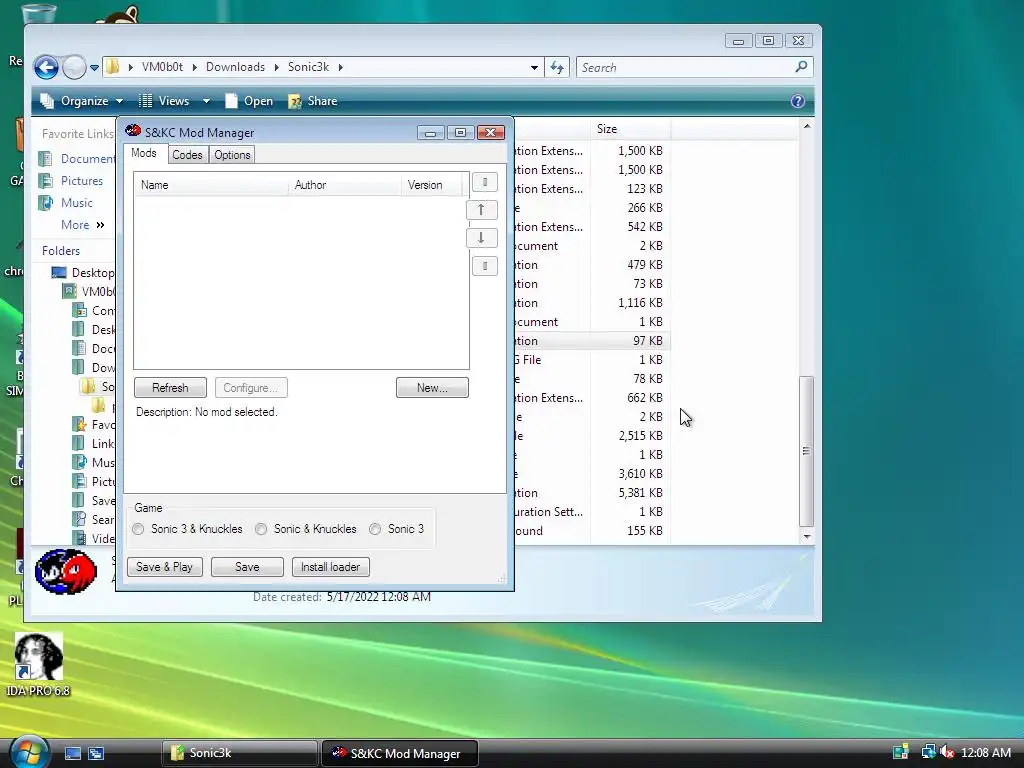Focus the Explorer Search field

[x=686, y=67]
